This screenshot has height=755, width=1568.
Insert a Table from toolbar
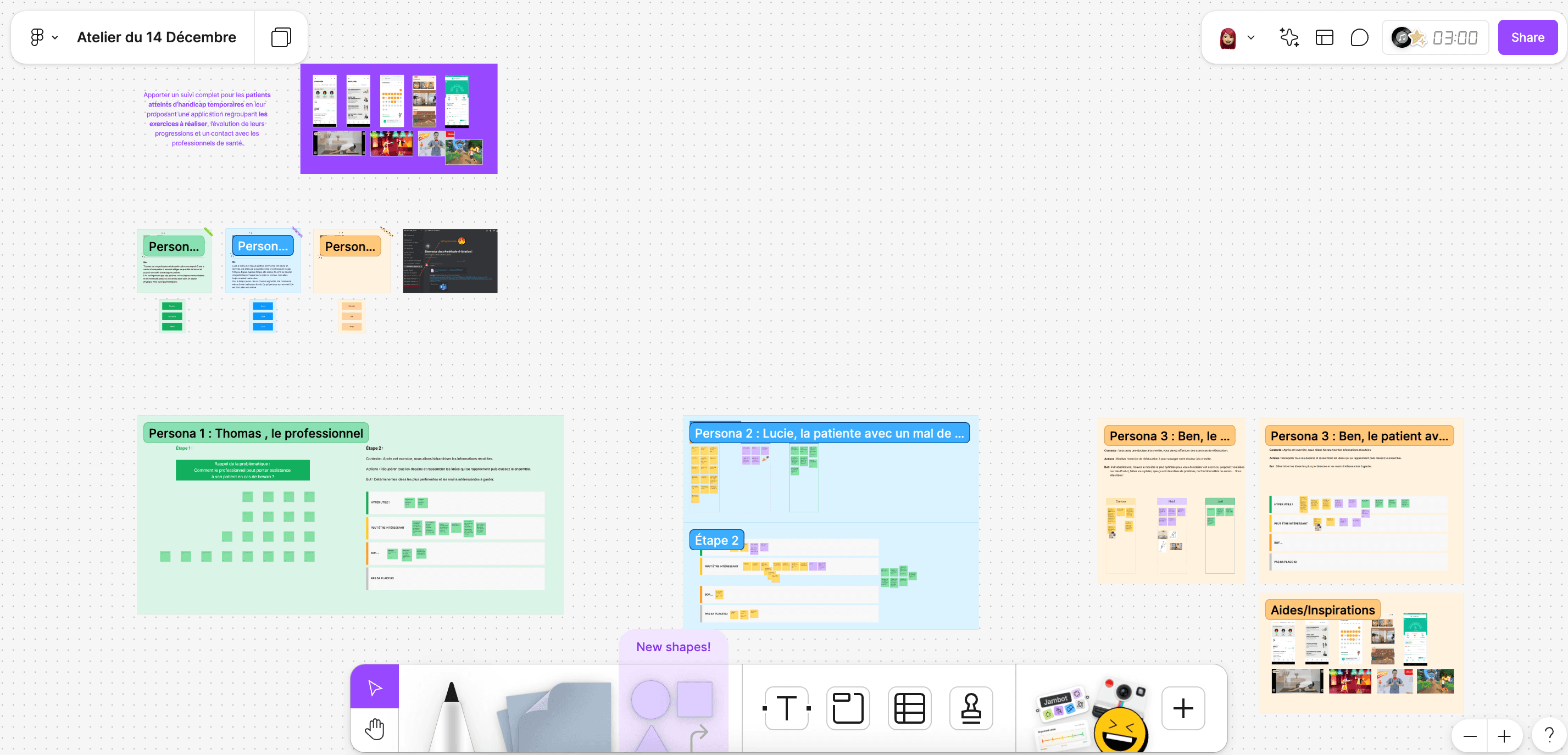click(x=909, y=708)
